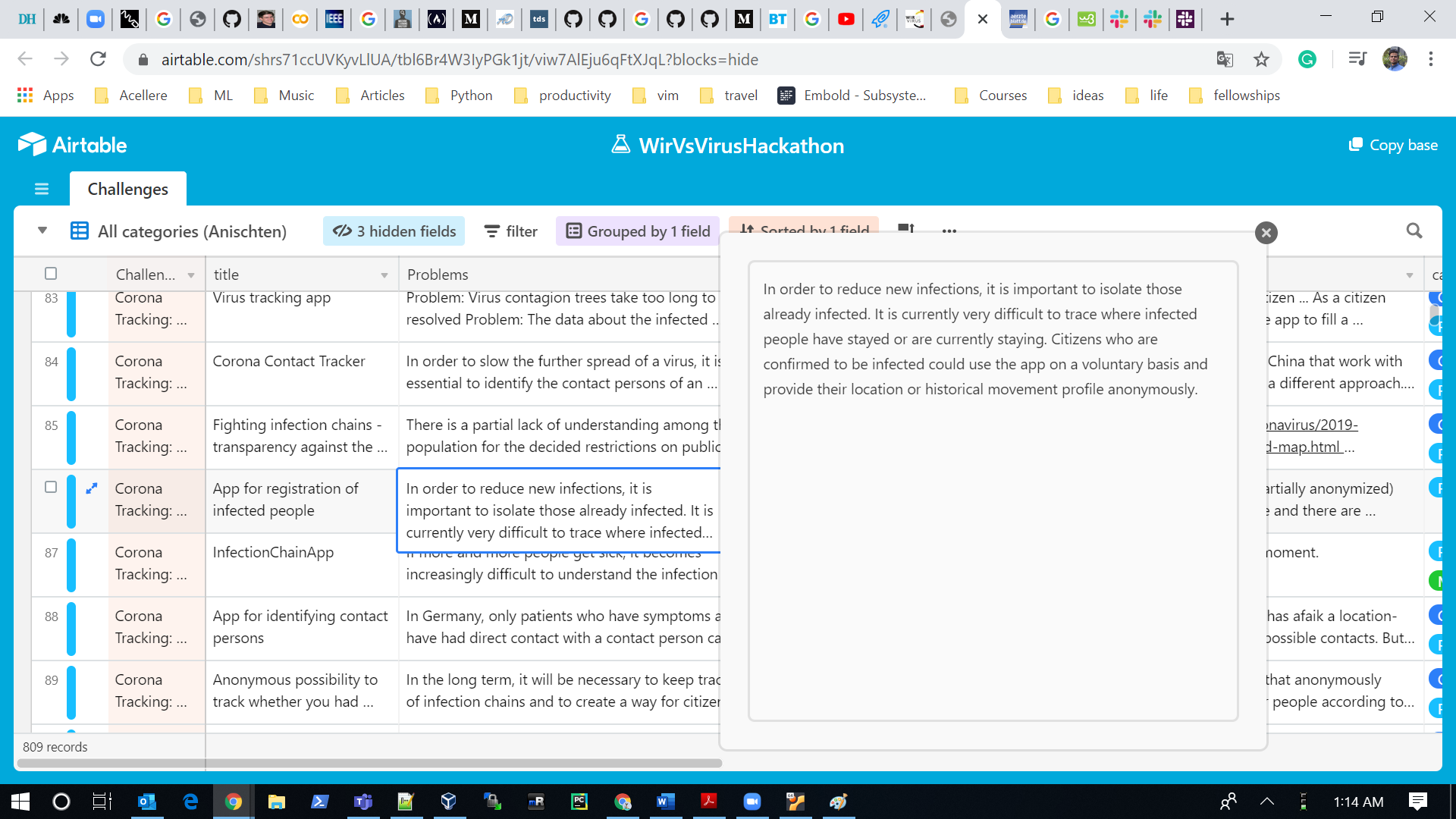Bookmark this page with the star
This screenshot has height=819, width=1456.
pos(1261,59)
